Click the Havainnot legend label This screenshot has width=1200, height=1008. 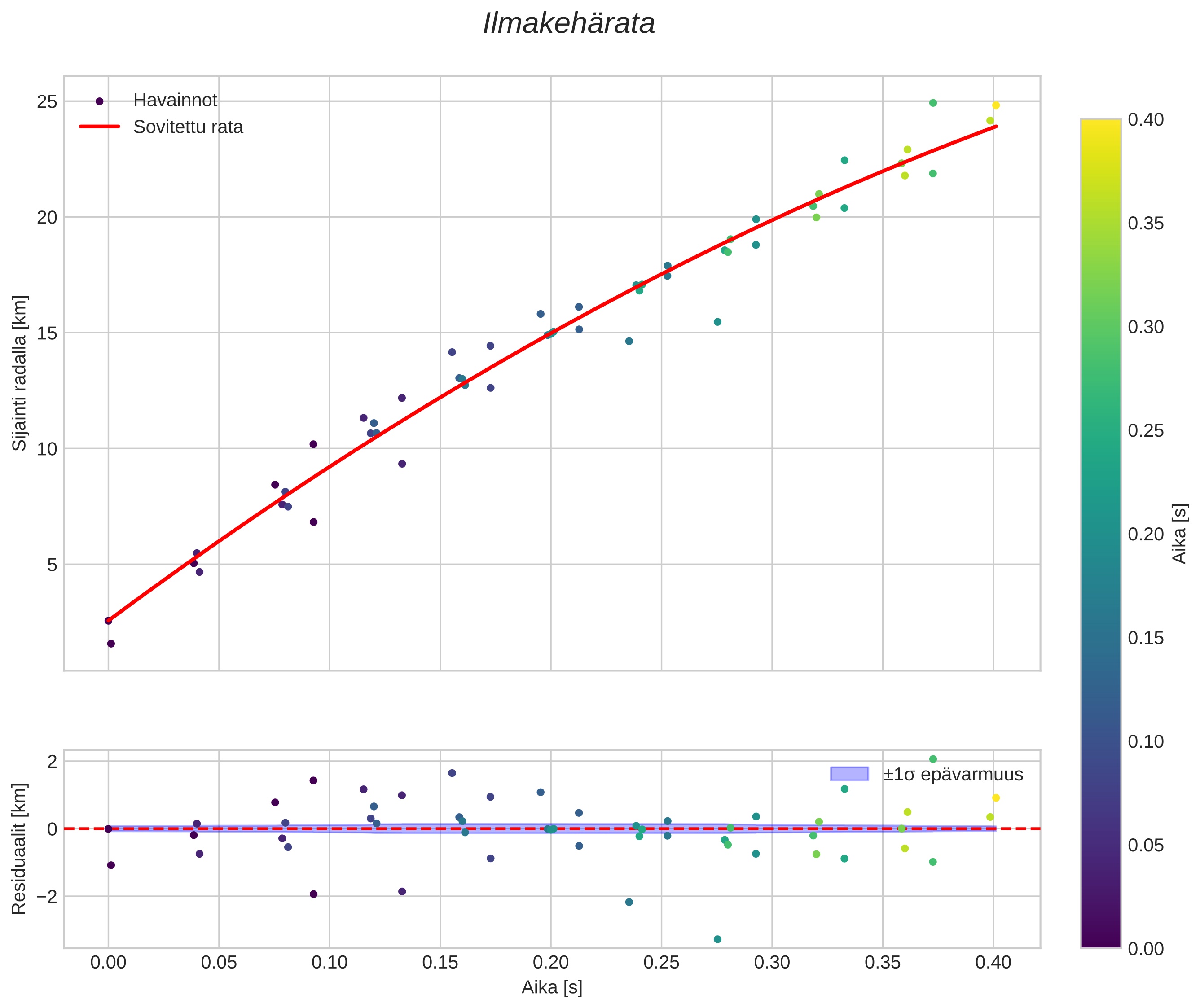pos(175,101)
